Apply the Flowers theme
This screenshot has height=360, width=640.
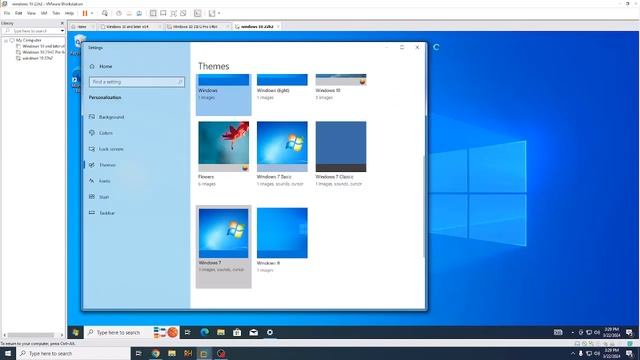(x=223, y=154)
